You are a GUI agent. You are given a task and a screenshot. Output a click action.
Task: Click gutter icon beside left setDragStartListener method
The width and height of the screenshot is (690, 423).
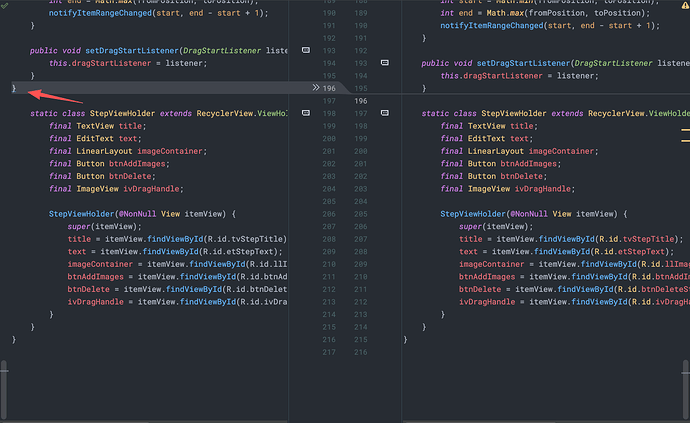(306, 50)
